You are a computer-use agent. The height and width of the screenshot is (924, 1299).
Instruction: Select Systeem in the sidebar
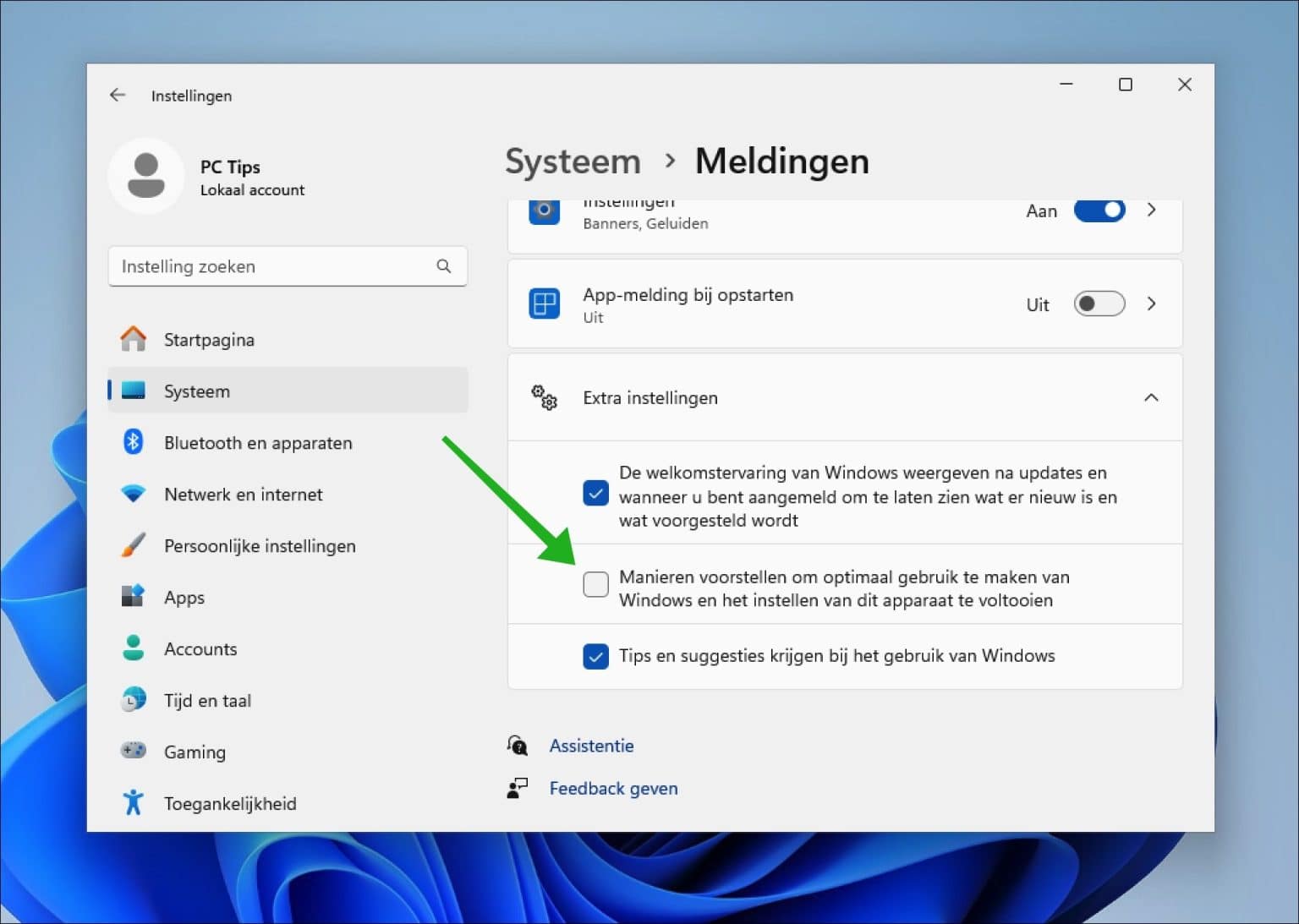point(196,391)
